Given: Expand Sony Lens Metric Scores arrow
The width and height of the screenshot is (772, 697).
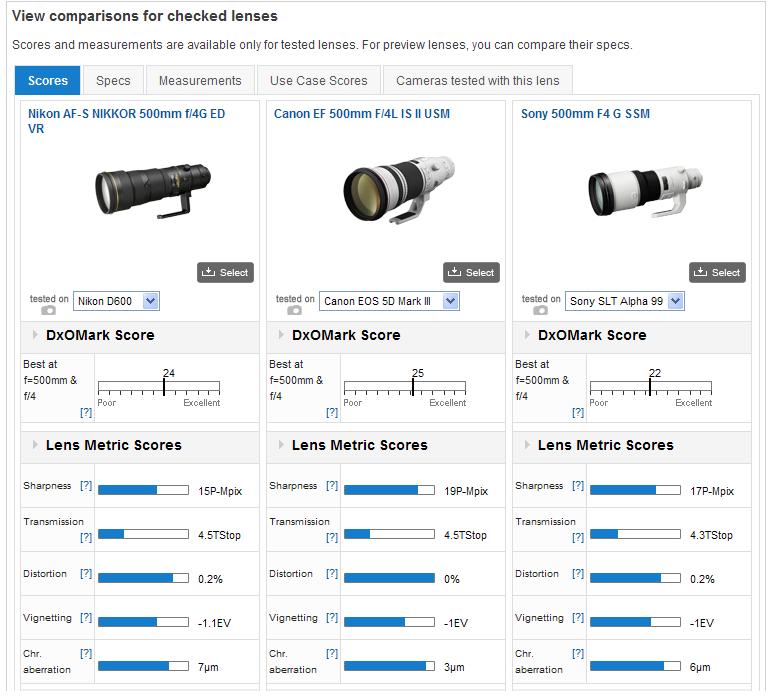Looking at the screenshot, I should pos(527,445).
